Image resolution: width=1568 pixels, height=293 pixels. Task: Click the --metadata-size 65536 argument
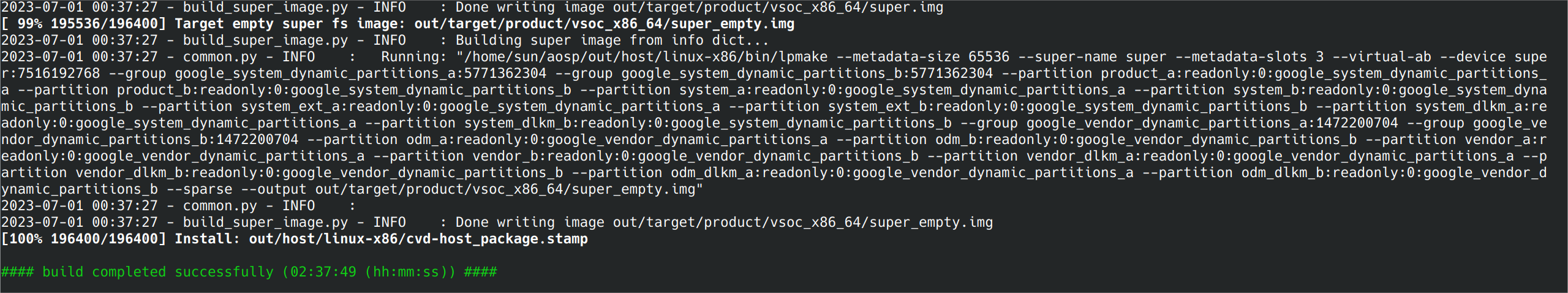923,56
